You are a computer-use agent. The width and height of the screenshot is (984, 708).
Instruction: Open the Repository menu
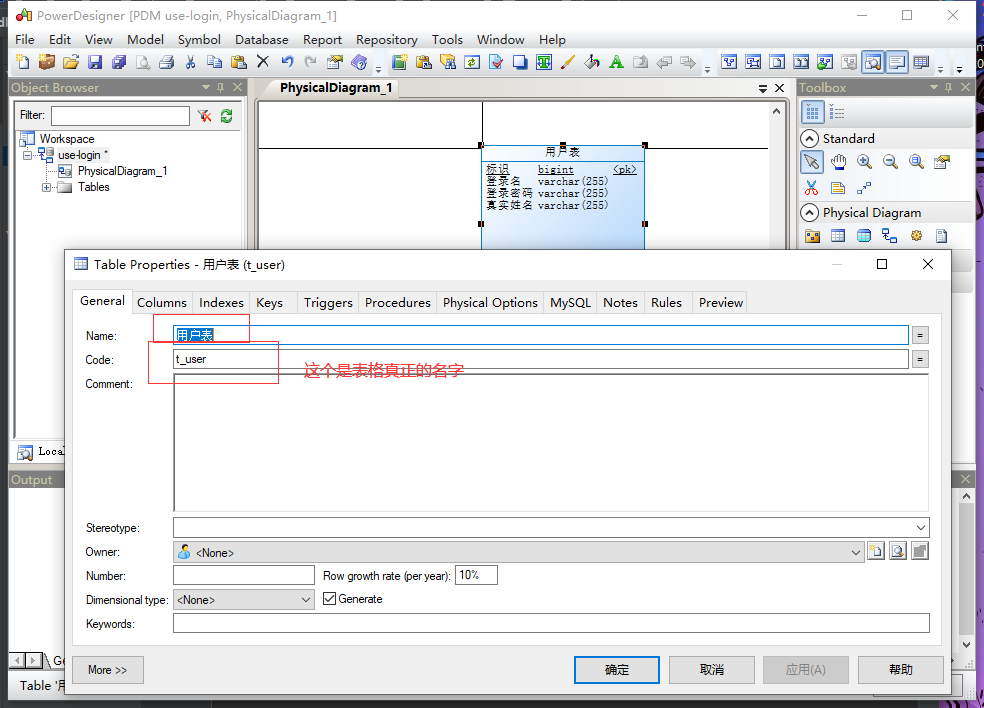(x=387, y=40)
